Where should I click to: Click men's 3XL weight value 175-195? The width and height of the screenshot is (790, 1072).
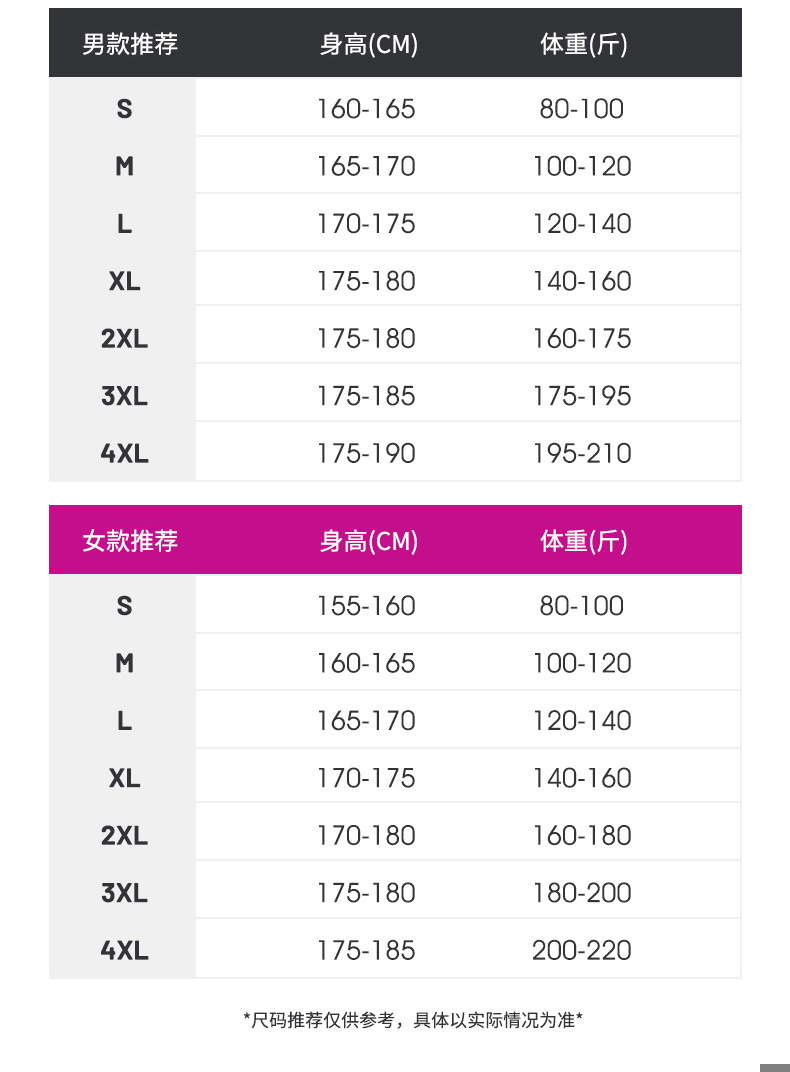point(582,396)
